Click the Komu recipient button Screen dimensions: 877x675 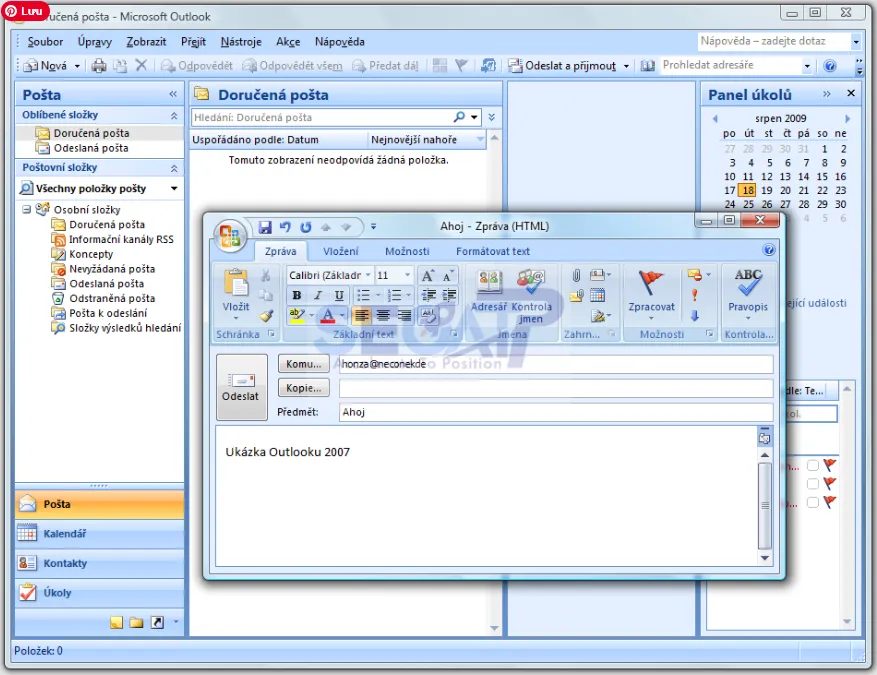[x=303, y=364]
